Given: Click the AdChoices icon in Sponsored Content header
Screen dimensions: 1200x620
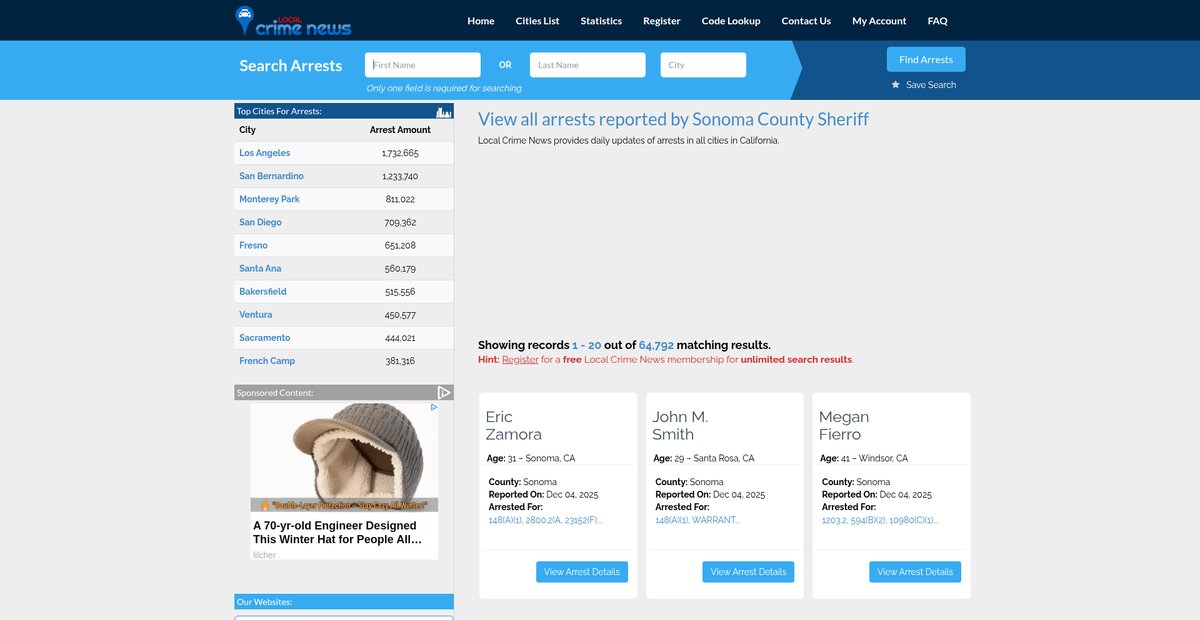Looking at the screenshot, I should [445, 393].
